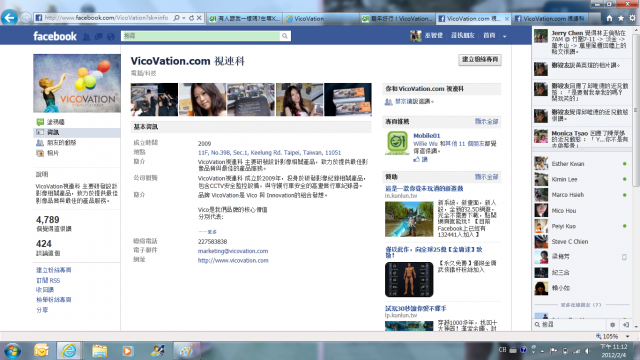
Task: Open the Mobile01 page link
Action: pyautogui.click(x=427, y=136)
